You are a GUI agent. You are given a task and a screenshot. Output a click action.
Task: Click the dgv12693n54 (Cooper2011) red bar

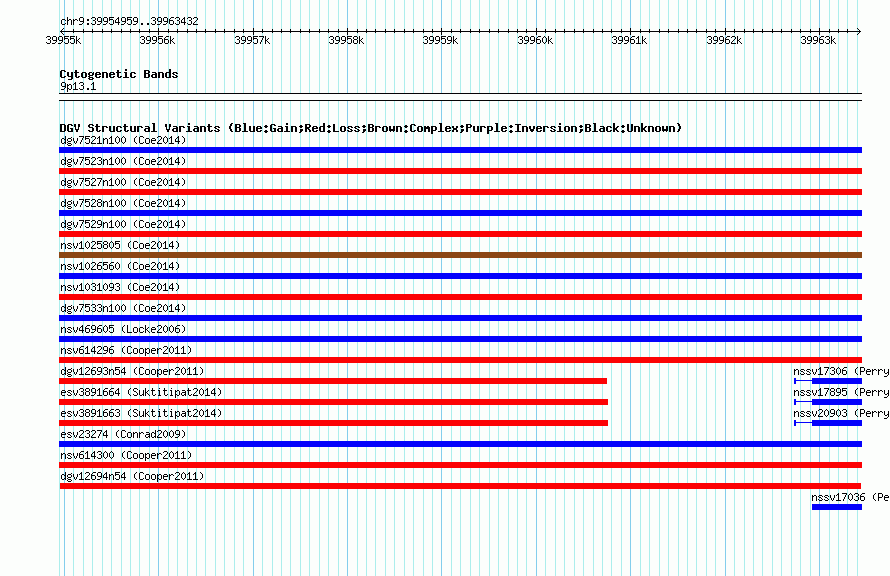pos(333,381)
